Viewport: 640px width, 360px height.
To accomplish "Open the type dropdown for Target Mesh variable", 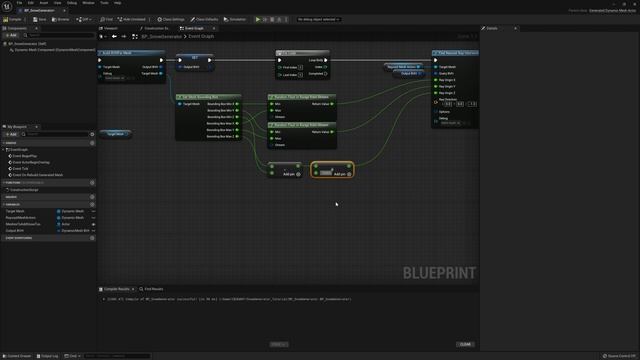I will [73, 211].
